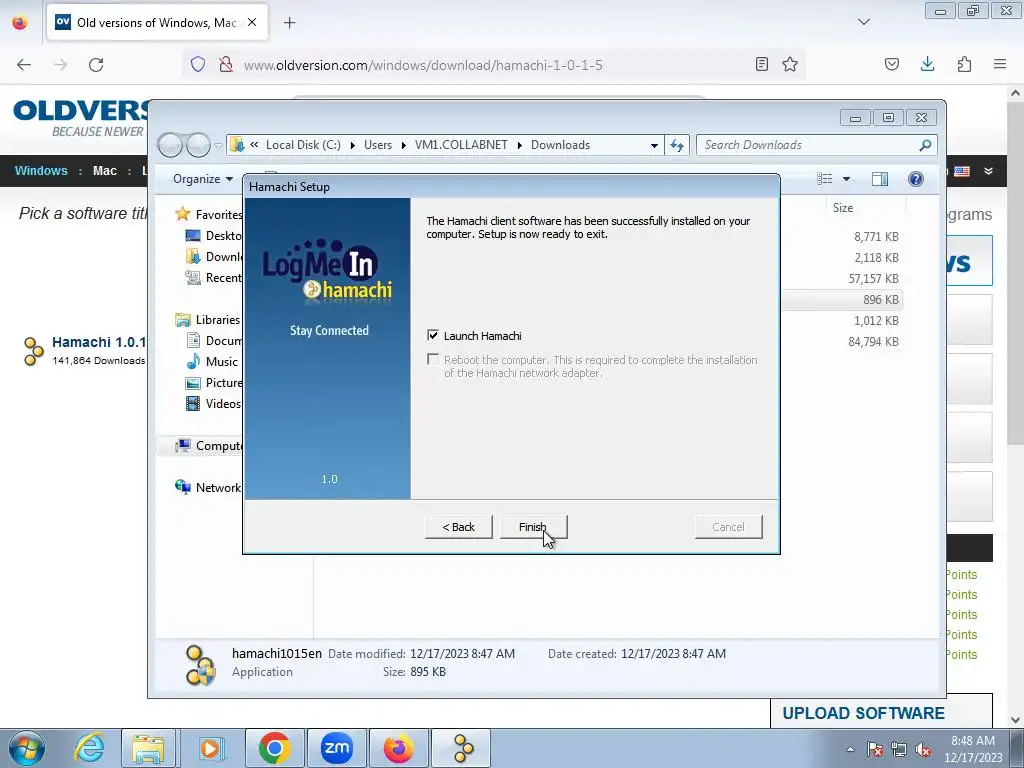The image size is (1024, 768).
Task: Select Local Disk (C:) in breadcrumb
Action: pyautogui.click(x=303, y=145)
